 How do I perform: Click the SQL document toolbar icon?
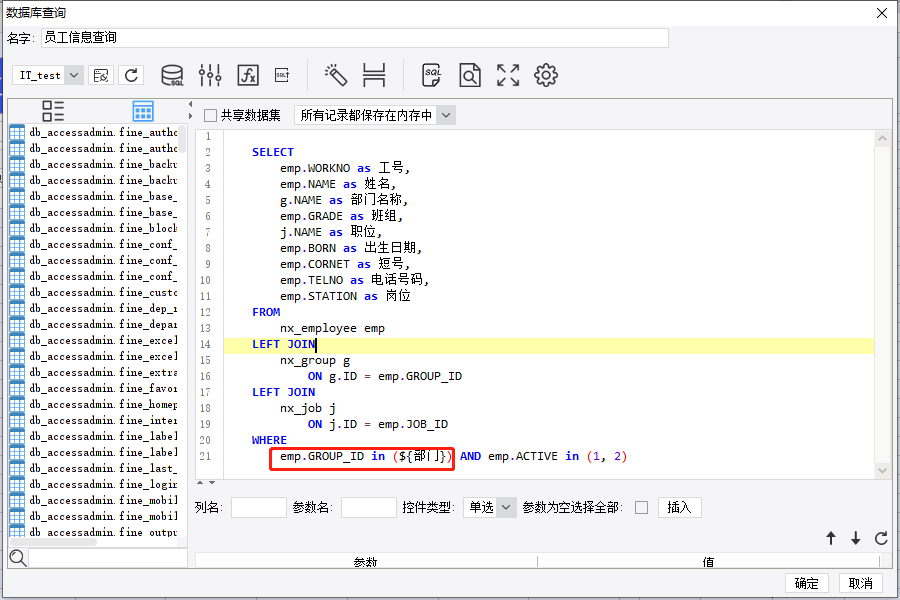pos(432,75)
